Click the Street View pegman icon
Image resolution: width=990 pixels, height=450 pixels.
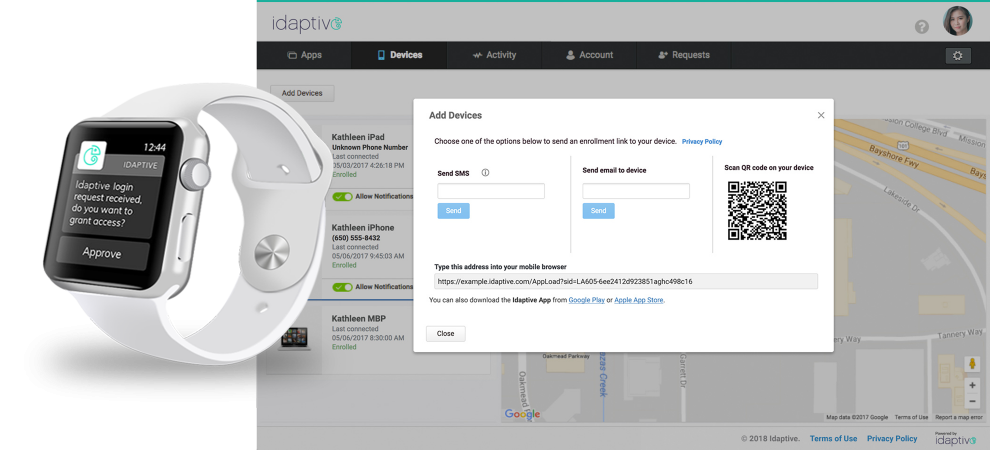point(972,365)
